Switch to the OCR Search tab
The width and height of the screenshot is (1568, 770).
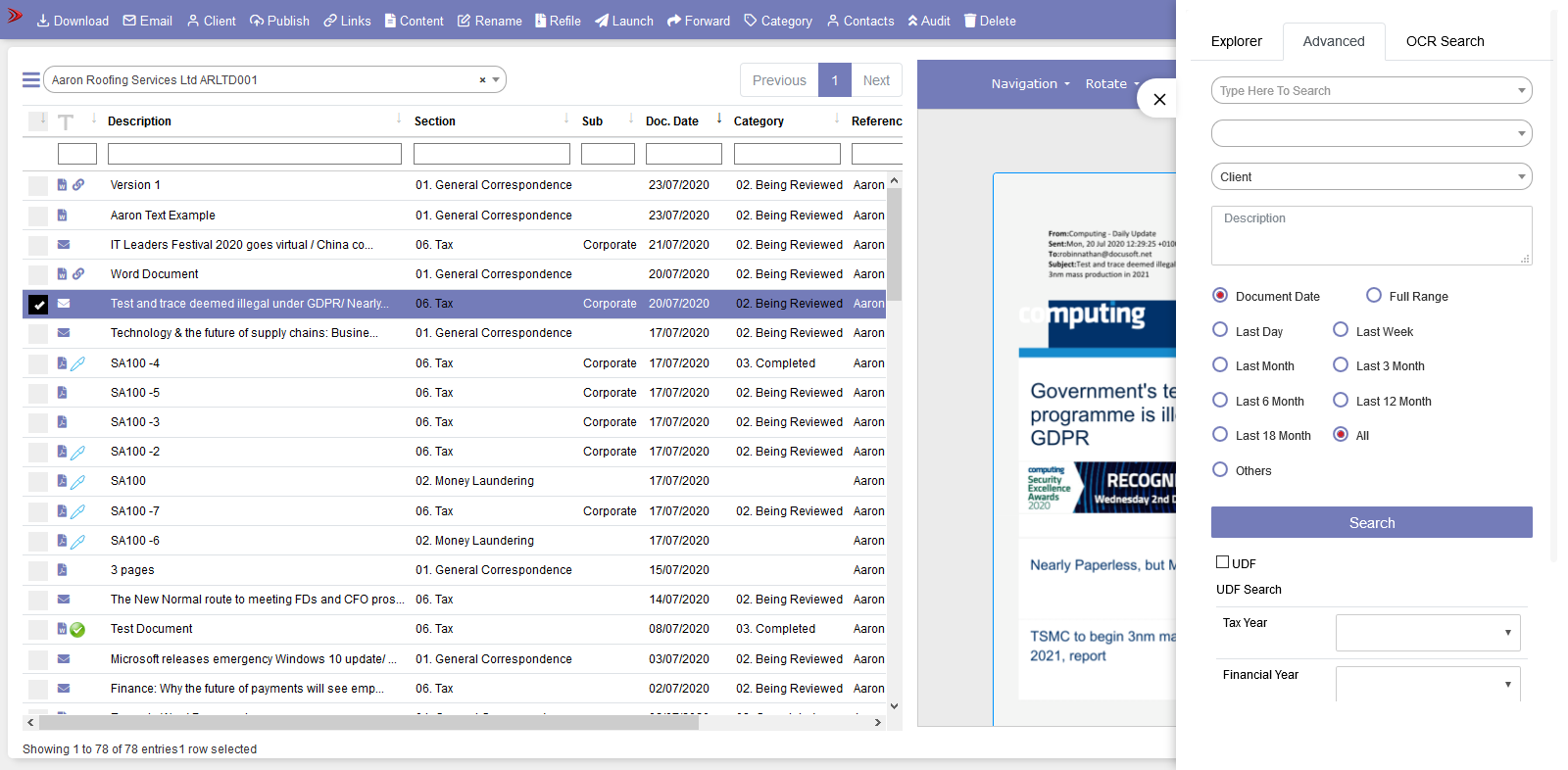(x=1445, y=41)
